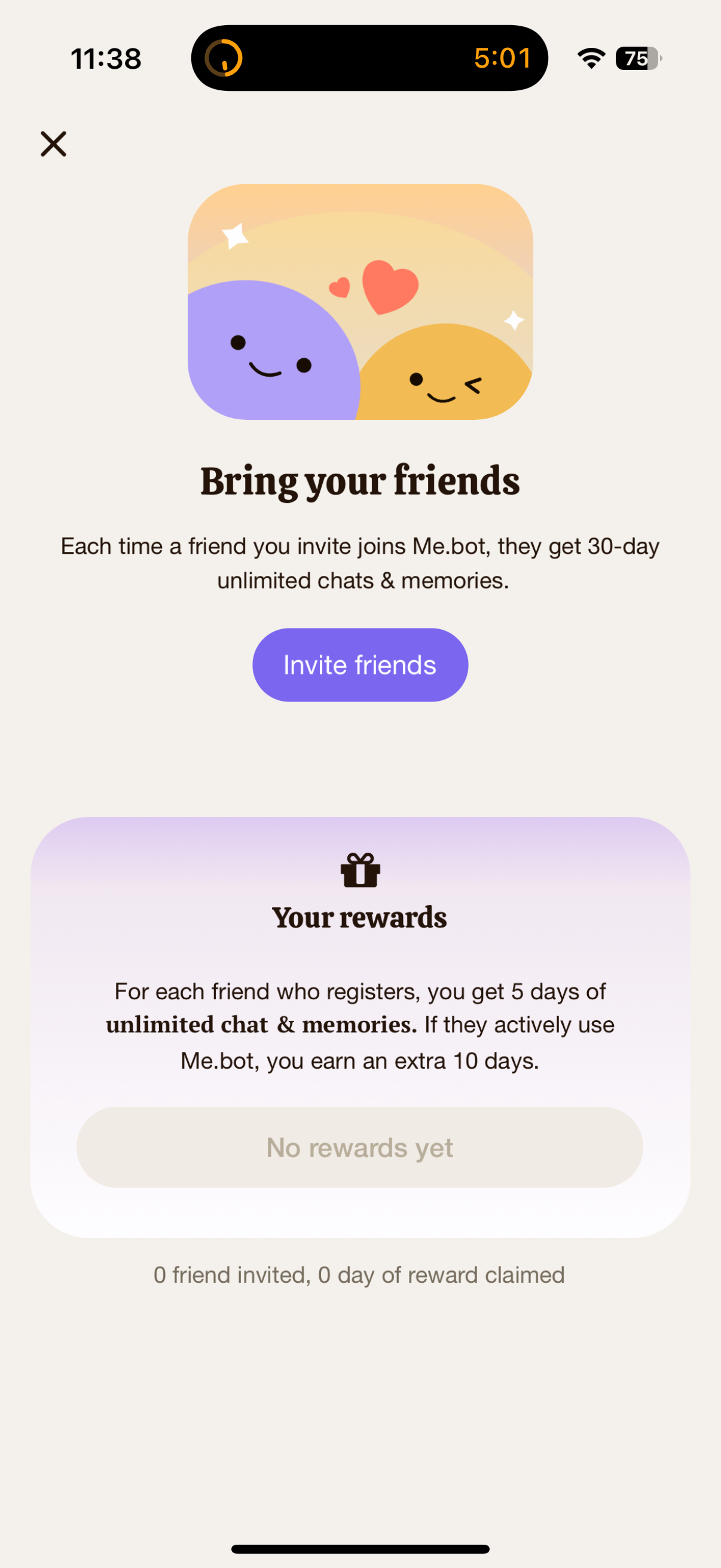Tap the 0 friend invited summary text
Viewport: 721px width, 1568px height.
[x=359, y=1274]
